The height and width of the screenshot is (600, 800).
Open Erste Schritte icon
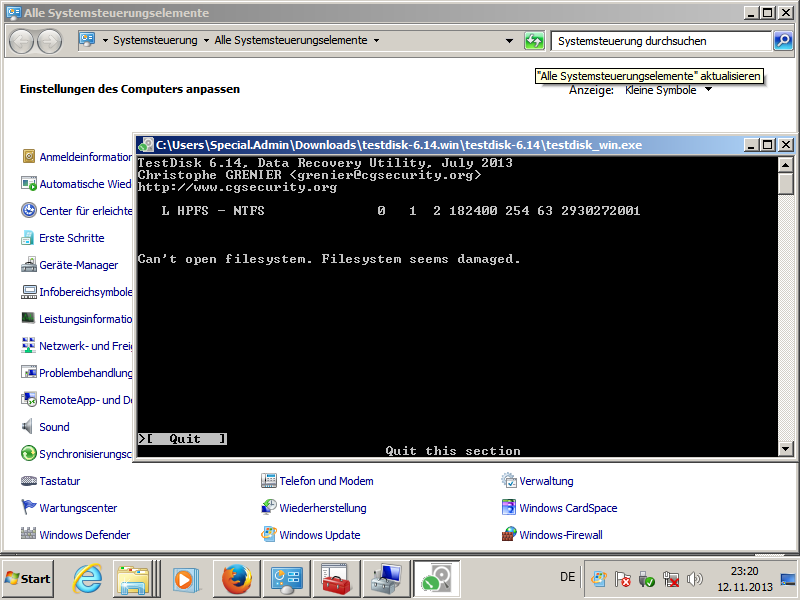click(28, 238)
